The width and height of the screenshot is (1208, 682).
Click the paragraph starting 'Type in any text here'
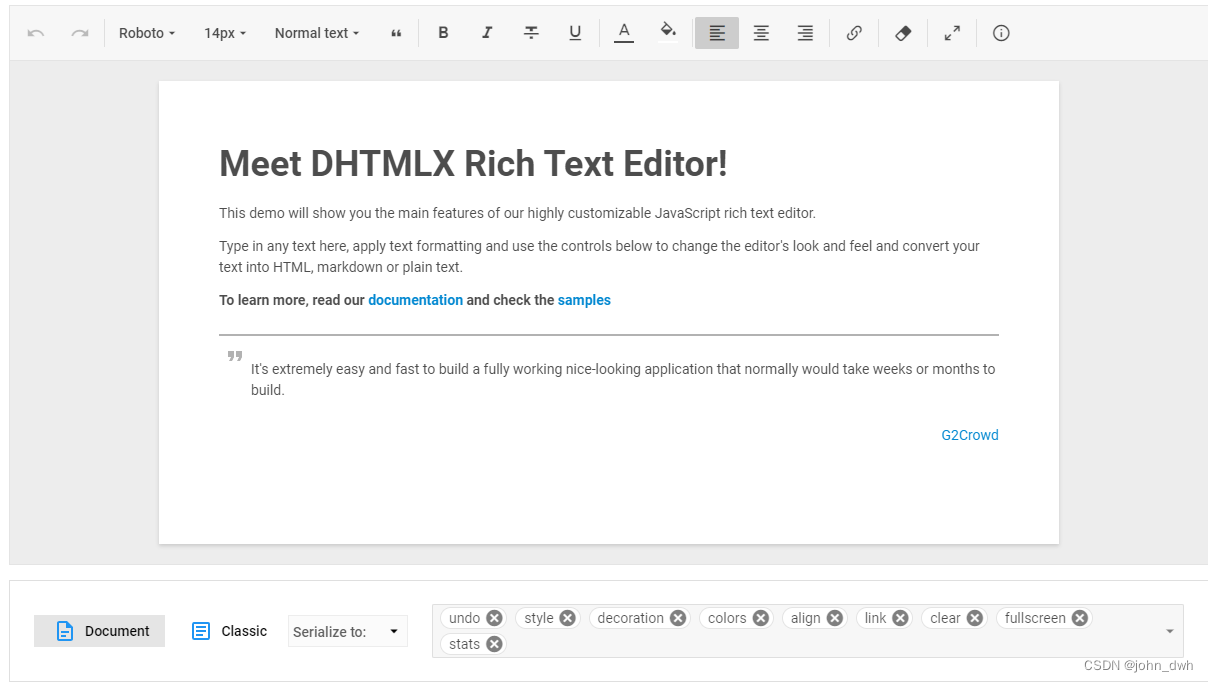point(599,256)
